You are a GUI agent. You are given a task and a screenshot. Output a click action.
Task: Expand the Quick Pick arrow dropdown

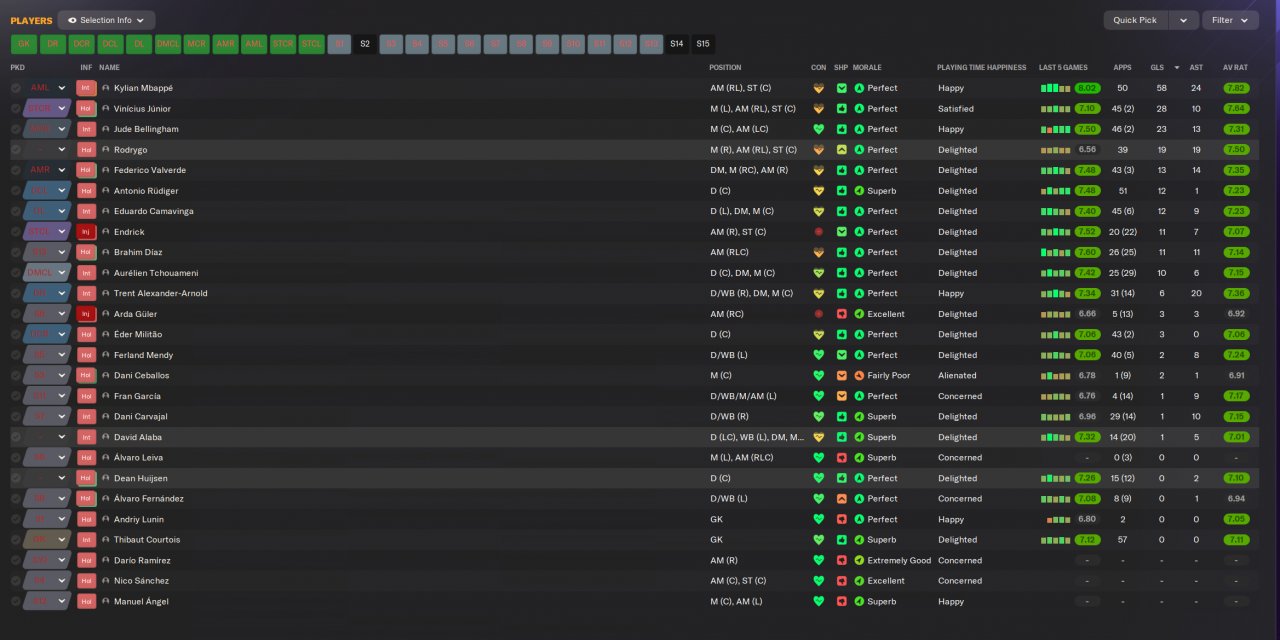(x=1184, y=20)
